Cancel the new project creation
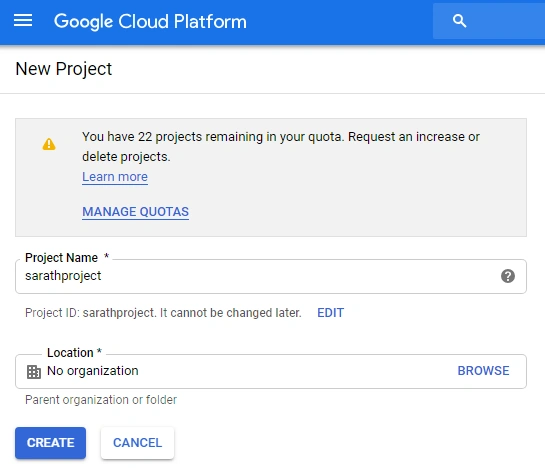Screen dimensions: 545x468 (x=137, y=443)
